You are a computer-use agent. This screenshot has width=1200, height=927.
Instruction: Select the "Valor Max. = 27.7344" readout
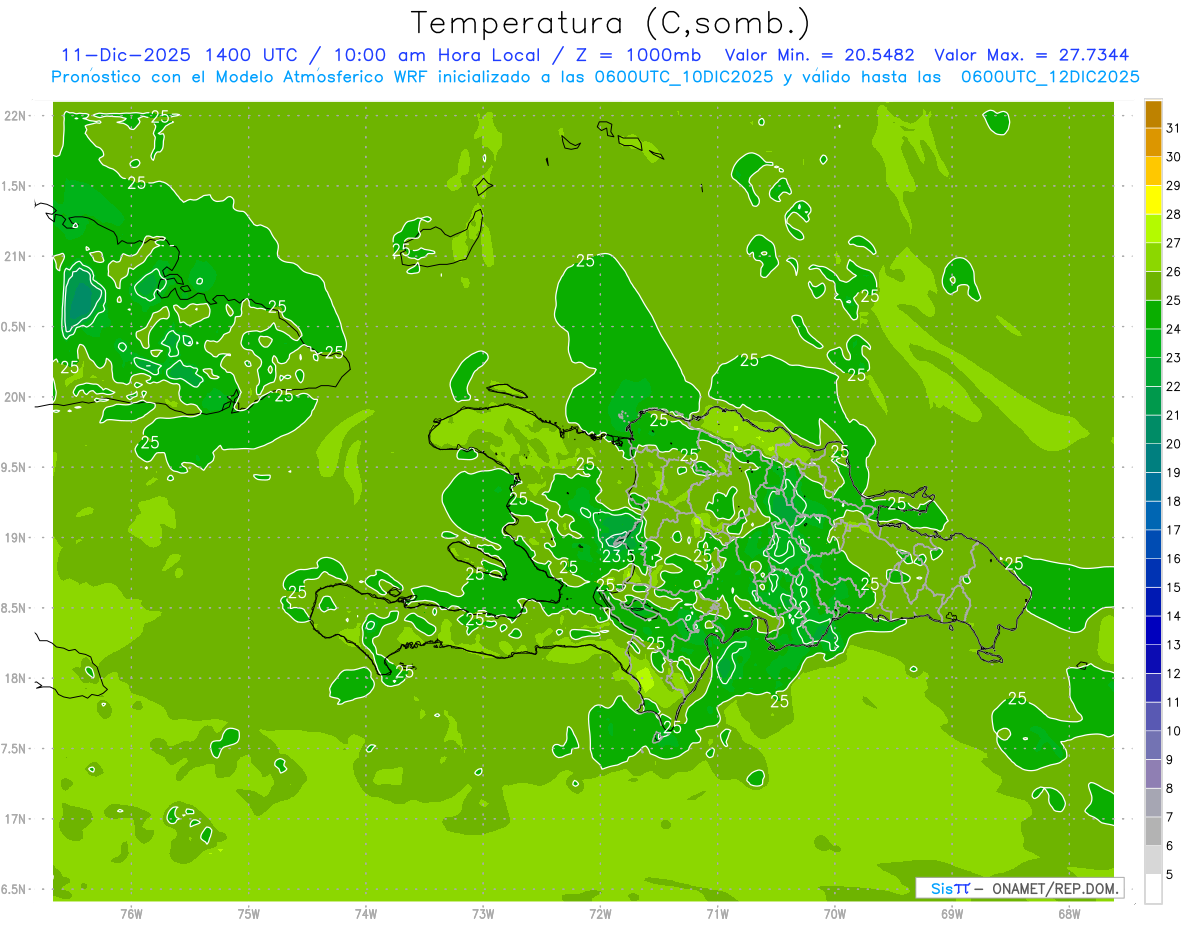pyautogui.click(x=1031, y=54)
